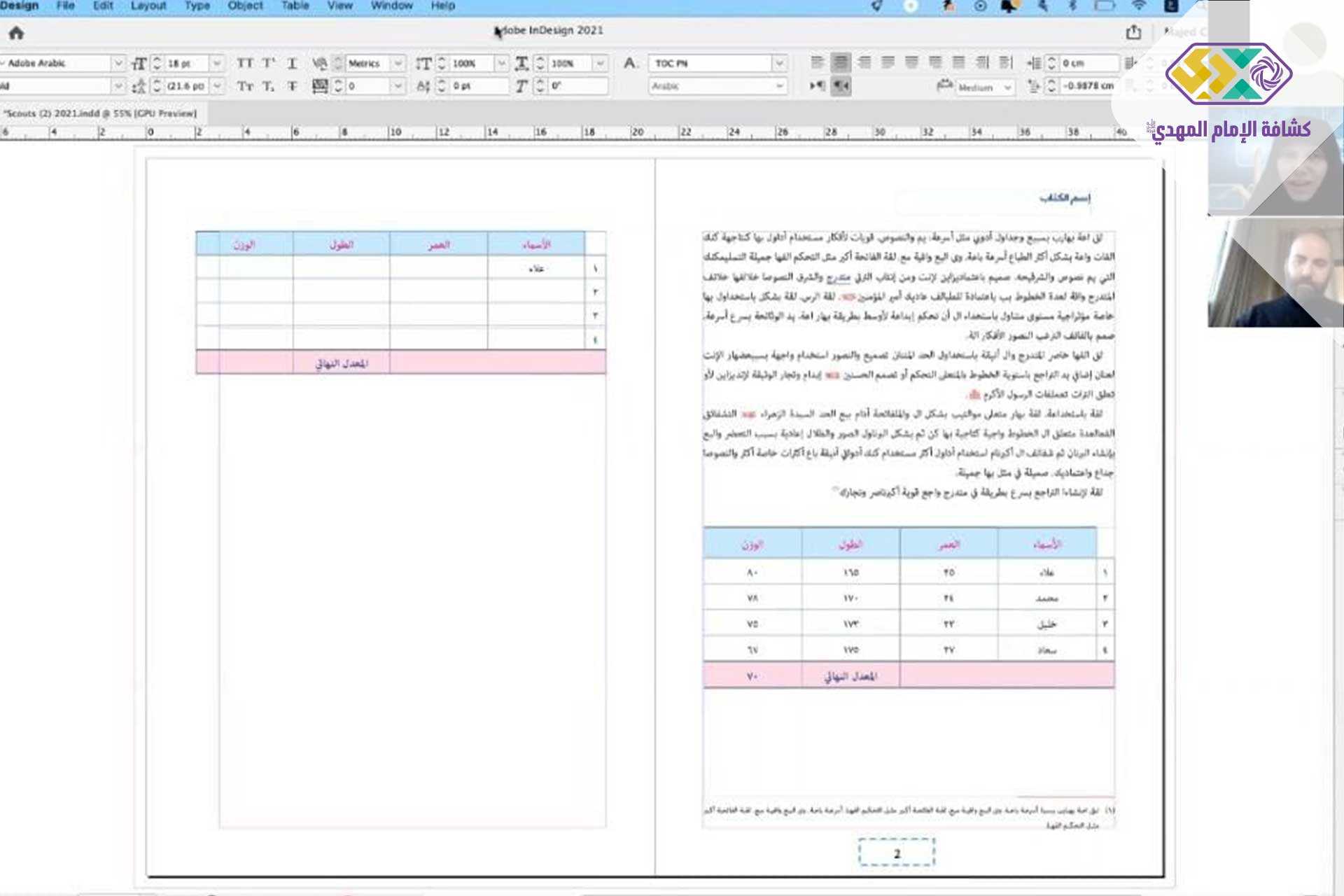
Task: Toggle Align Center paragraph alignment
Action: tap(841, 63)
